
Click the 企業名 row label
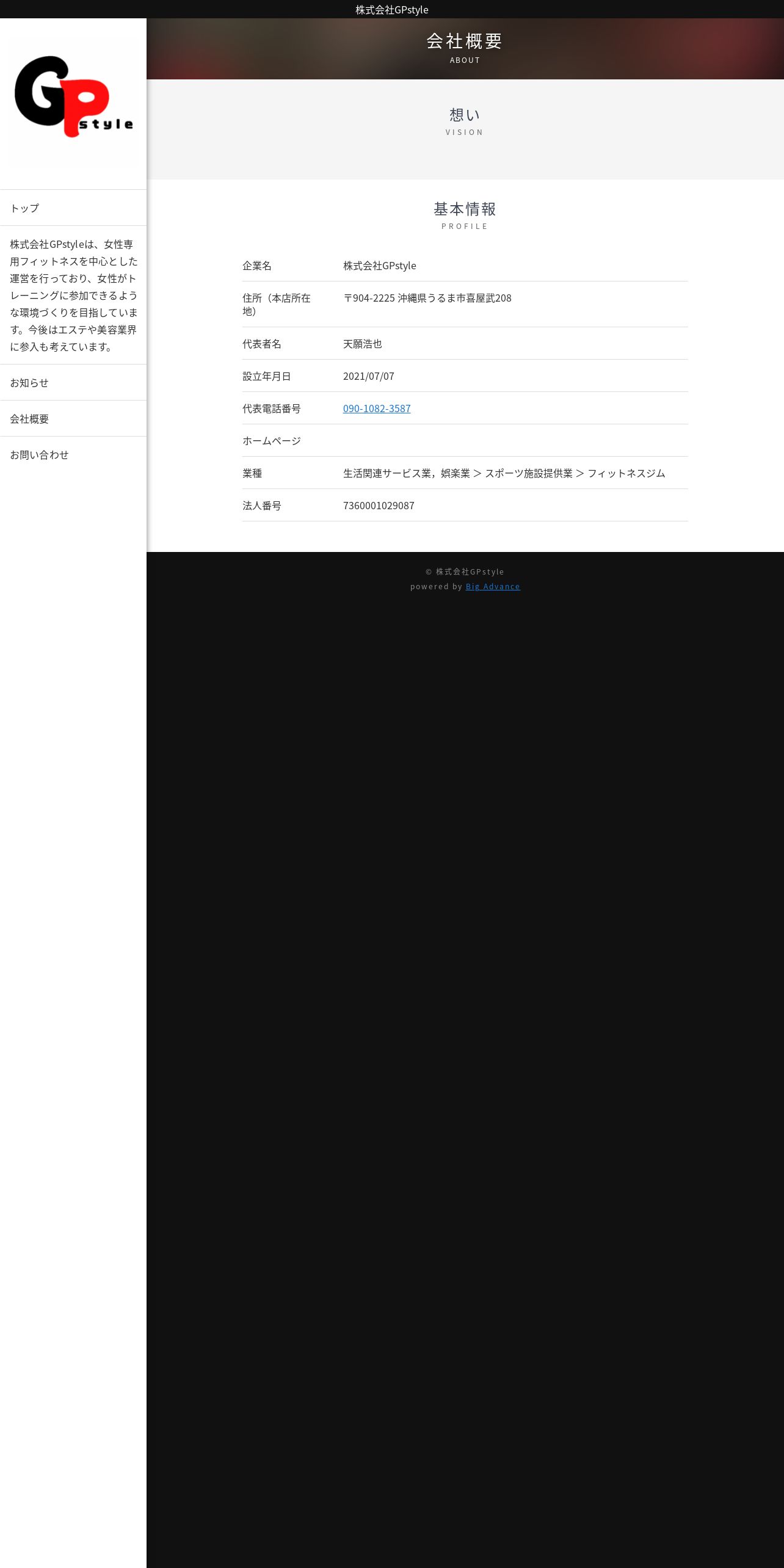(257, 266)
